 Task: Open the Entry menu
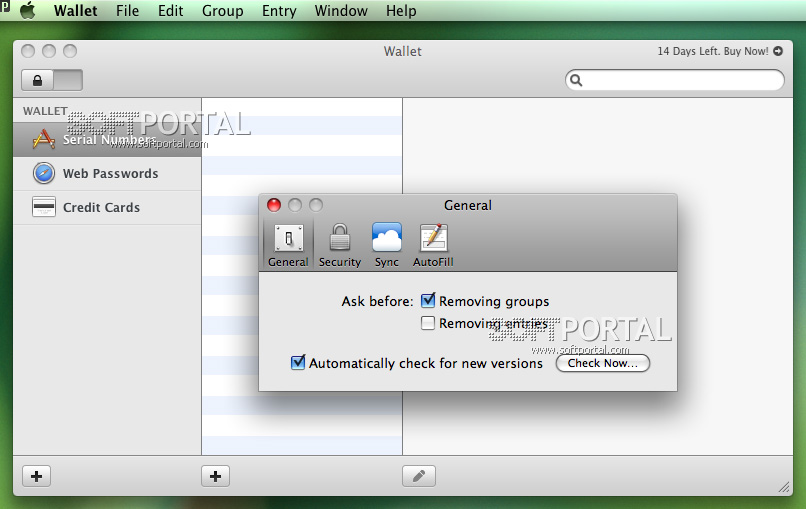click(279, 11)
